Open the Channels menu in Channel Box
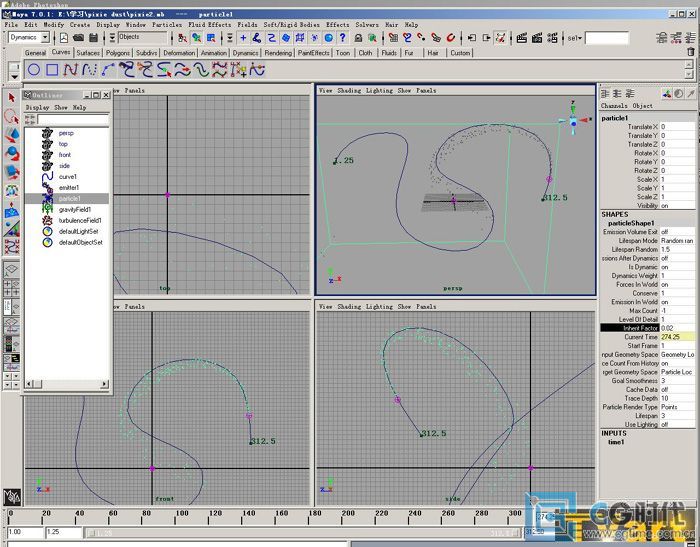Screen dimensions: 700x547 click(x=614, y=106)
